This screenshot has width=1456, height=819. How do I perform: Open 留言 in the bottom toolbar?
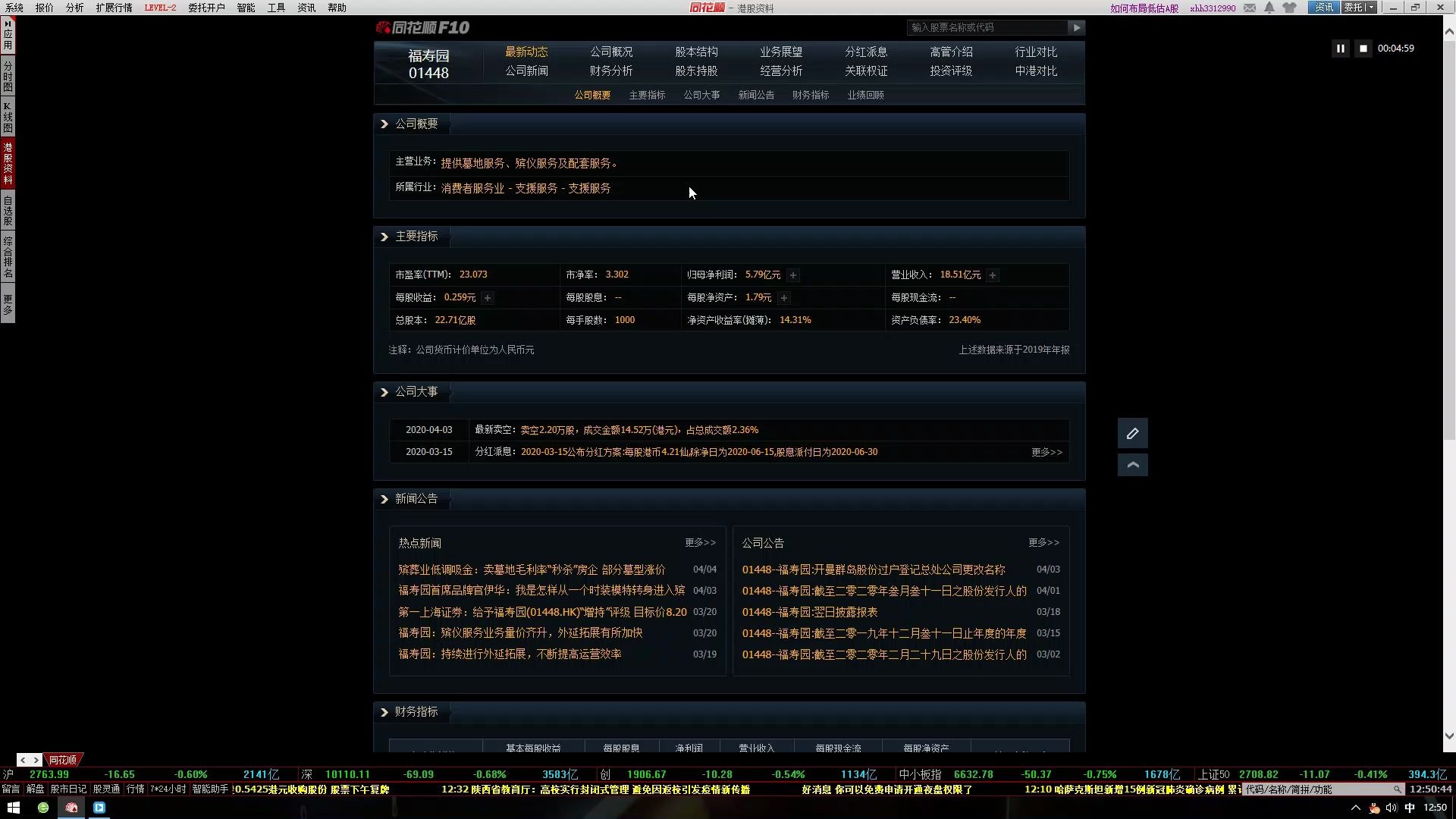tap(11, 789)
